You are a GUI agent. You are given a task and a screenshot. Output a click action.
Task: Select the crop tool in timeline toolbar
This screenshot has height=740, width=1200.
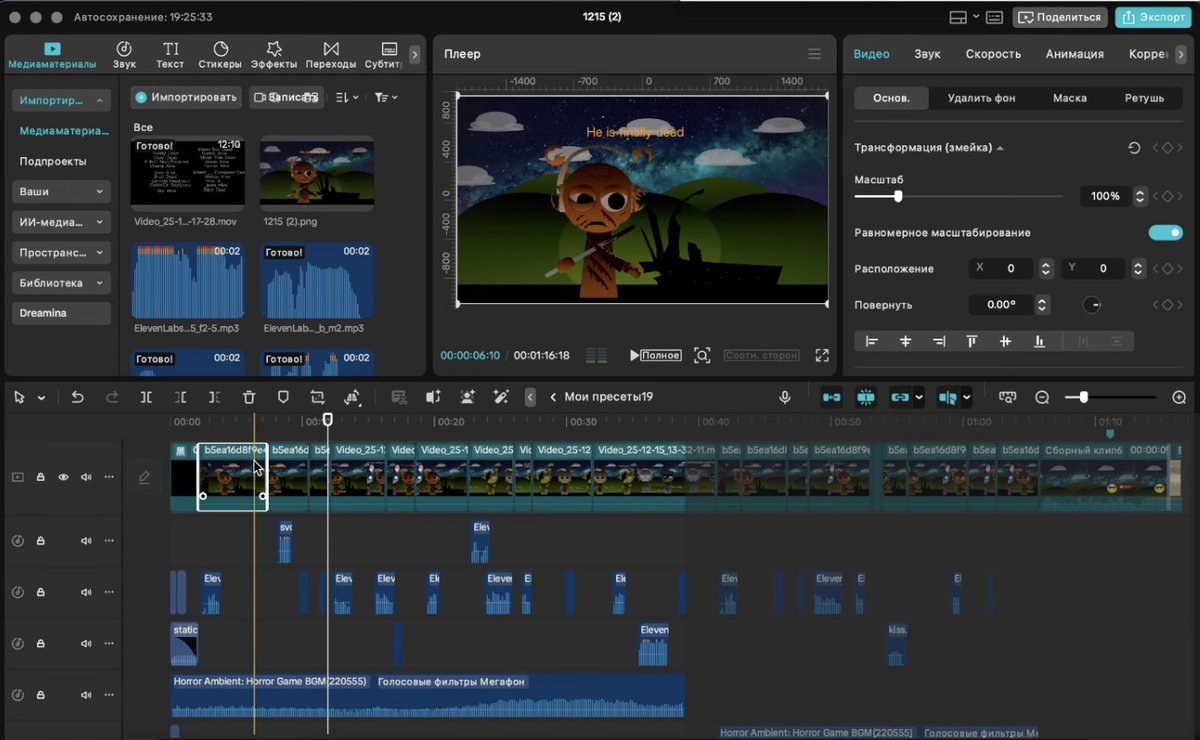click(317, 397)
